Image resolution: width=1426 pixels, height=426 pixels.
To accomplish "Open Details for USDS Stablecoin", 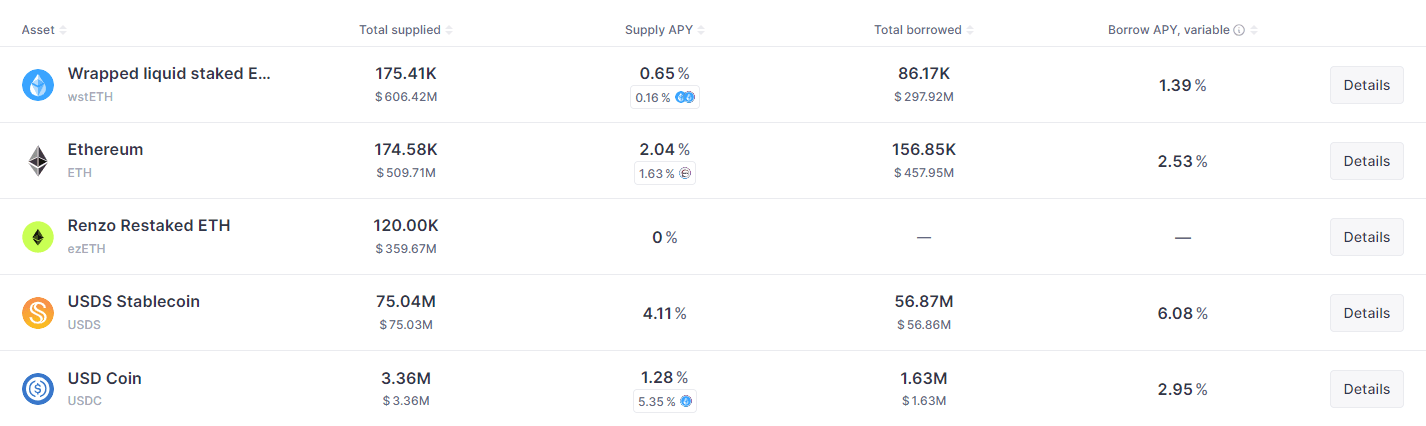I will [x=1366, y=313].
